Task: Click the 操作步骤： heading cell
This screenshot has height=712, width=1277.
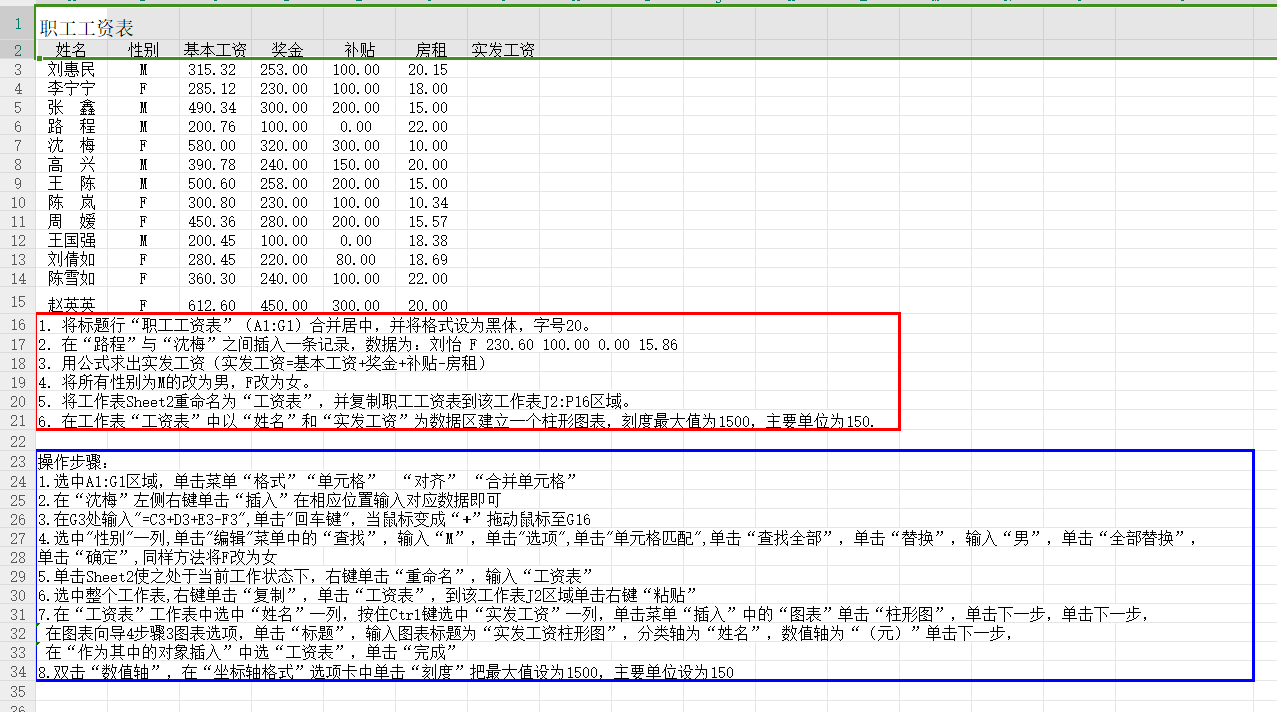Action: (78, 462)
